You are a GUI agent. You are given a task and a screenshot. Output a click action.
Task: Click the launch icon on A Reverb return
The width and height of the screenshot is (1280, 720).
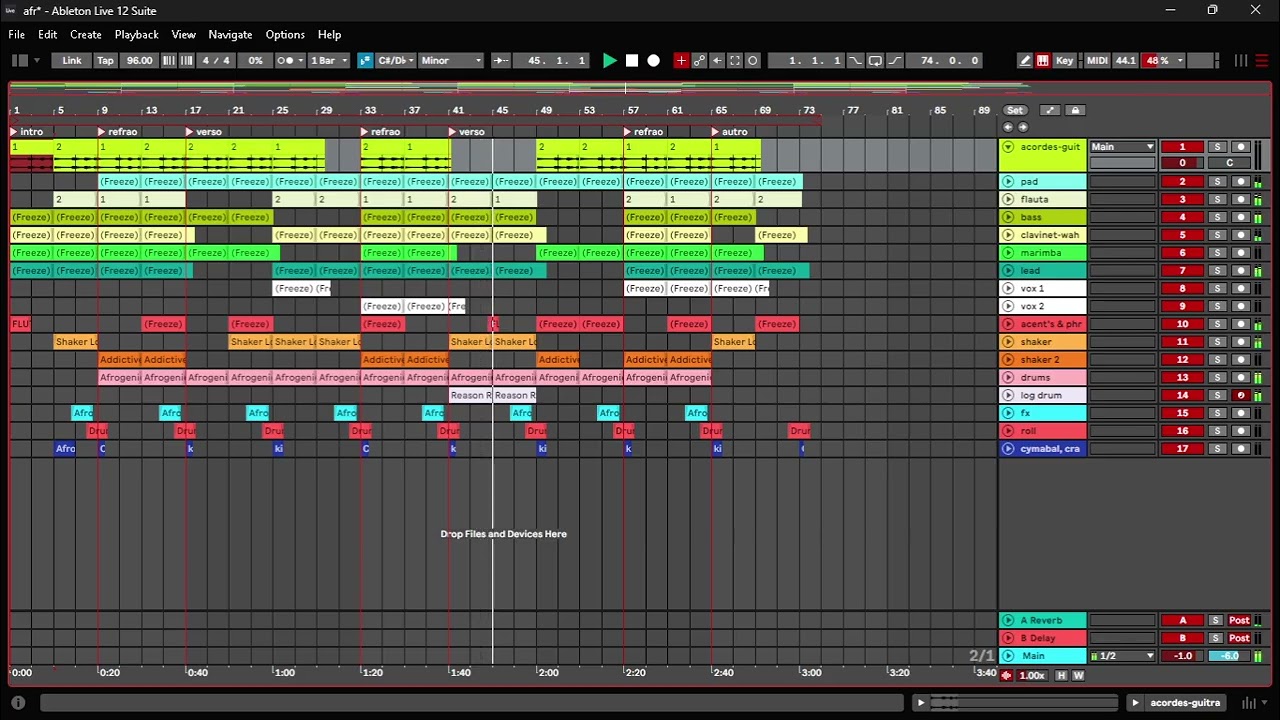(1008, 621)
